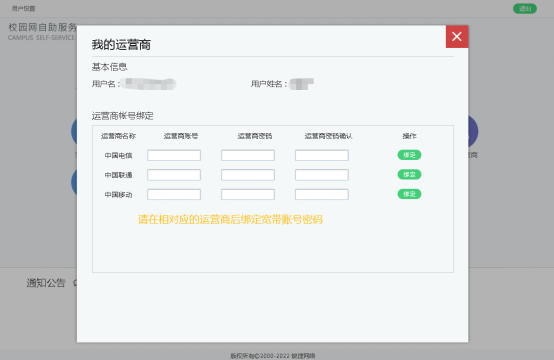The height and width of the screenshot is (360, 554).
Task: Click the 中国电信 row label
Action: (118, 155)
